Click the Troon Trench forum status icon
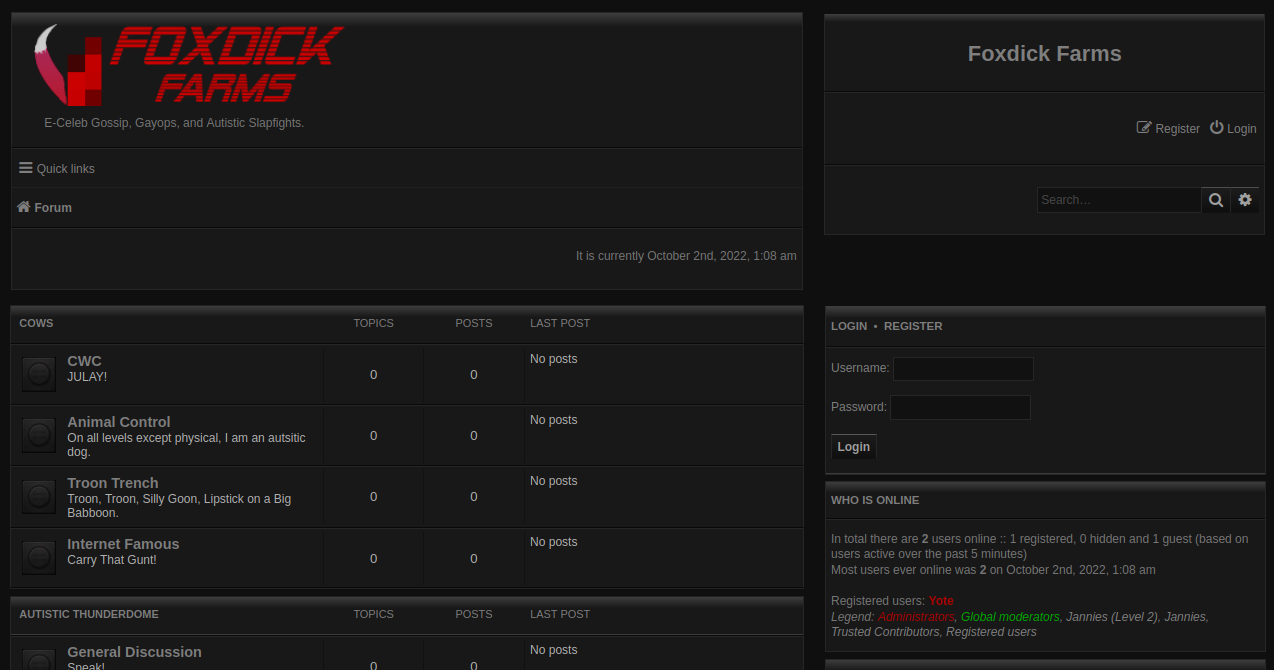This screenshot has width=1274, height=670. [39, 496]
